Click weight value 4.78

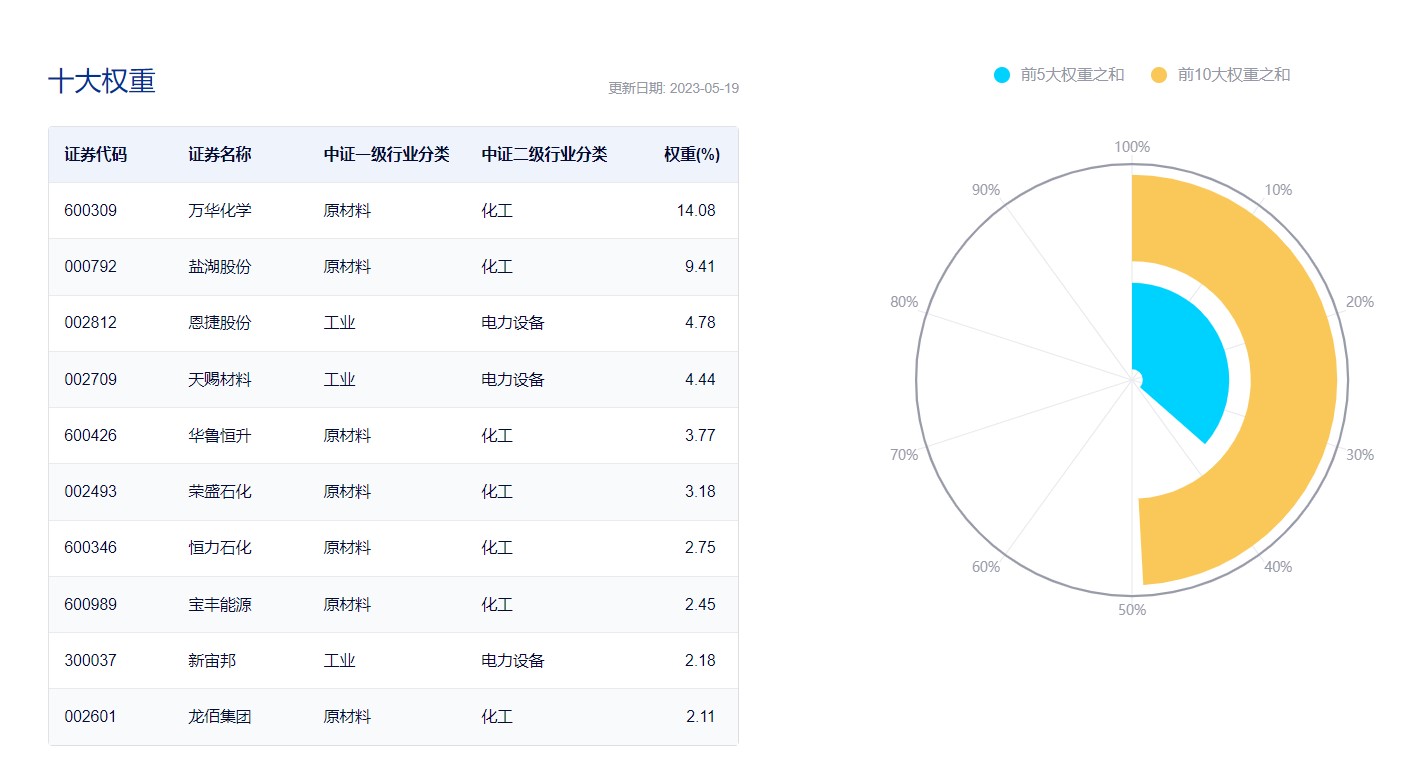(700, 323)
